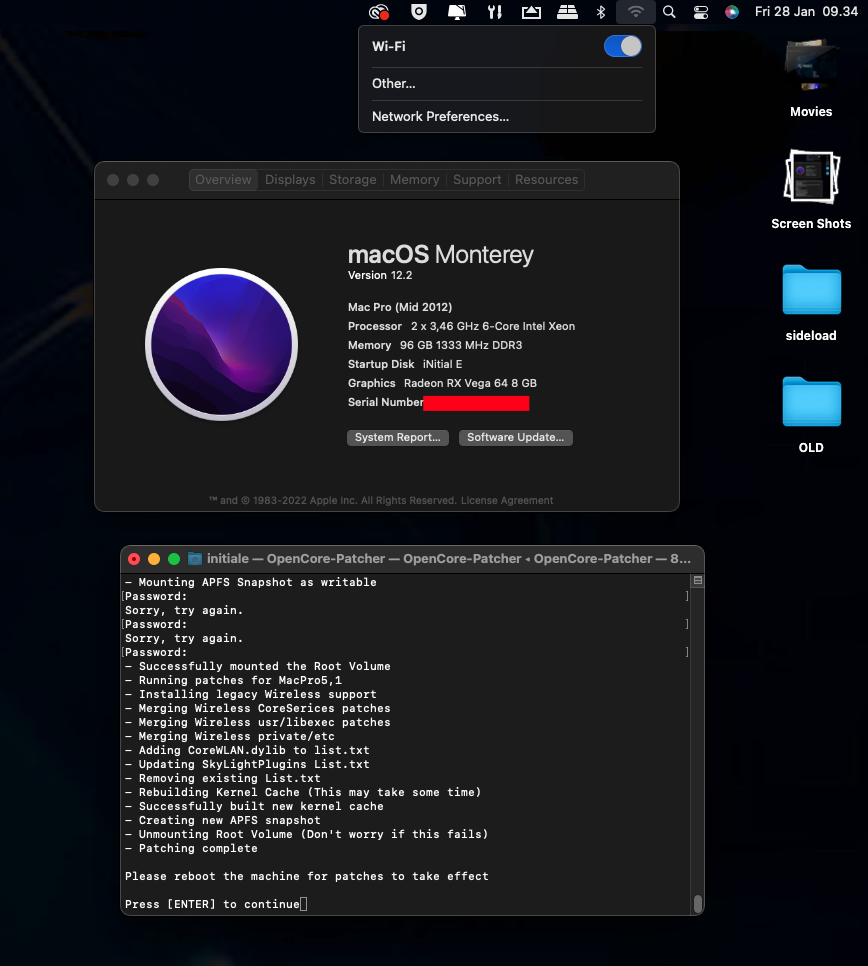Open Spotlight search magnifier icon
The image size is (868, 966).
coord(669,12)
